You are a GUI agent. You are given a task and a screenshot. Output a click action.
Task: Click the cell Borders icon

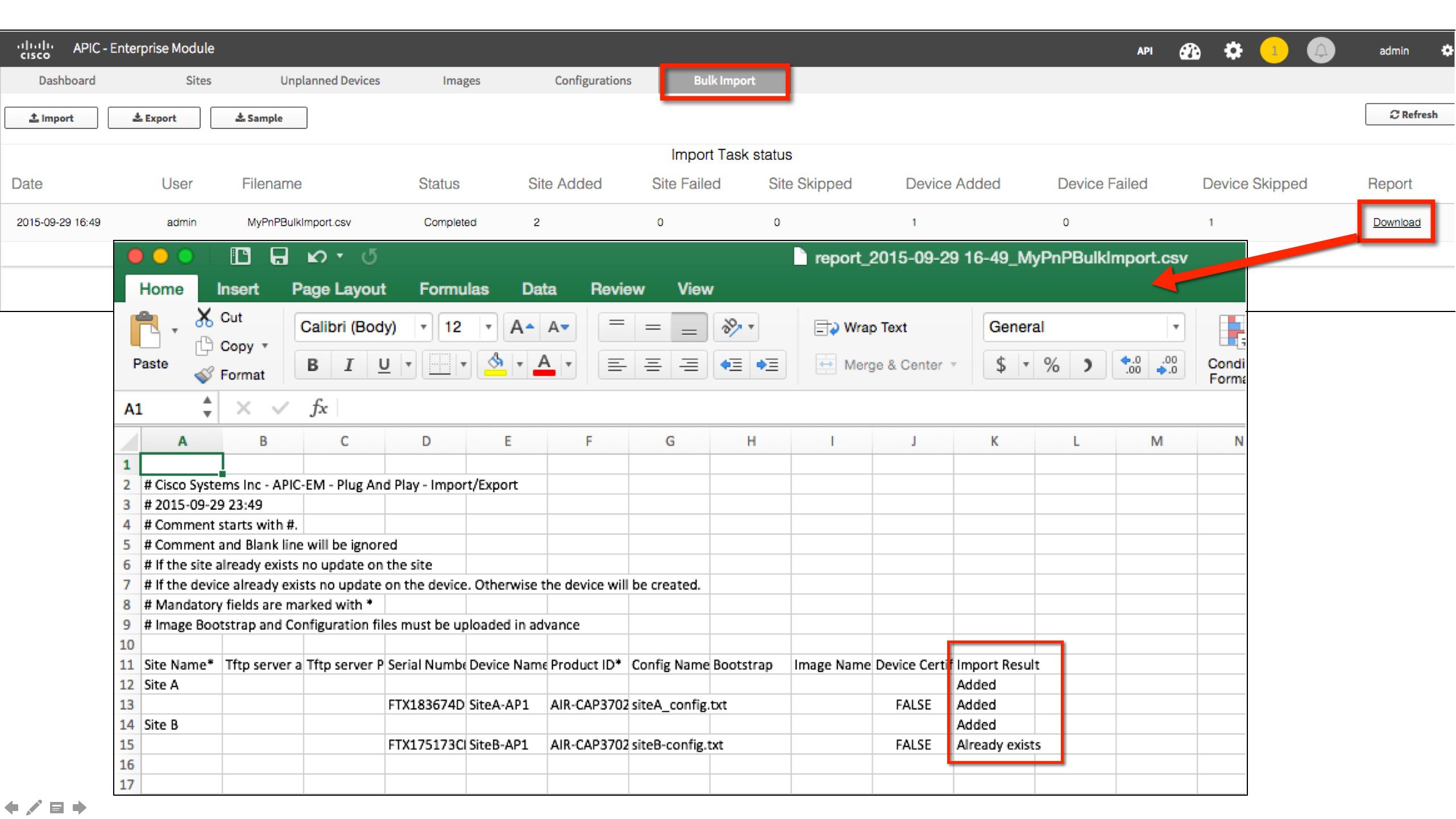[439, 365]
